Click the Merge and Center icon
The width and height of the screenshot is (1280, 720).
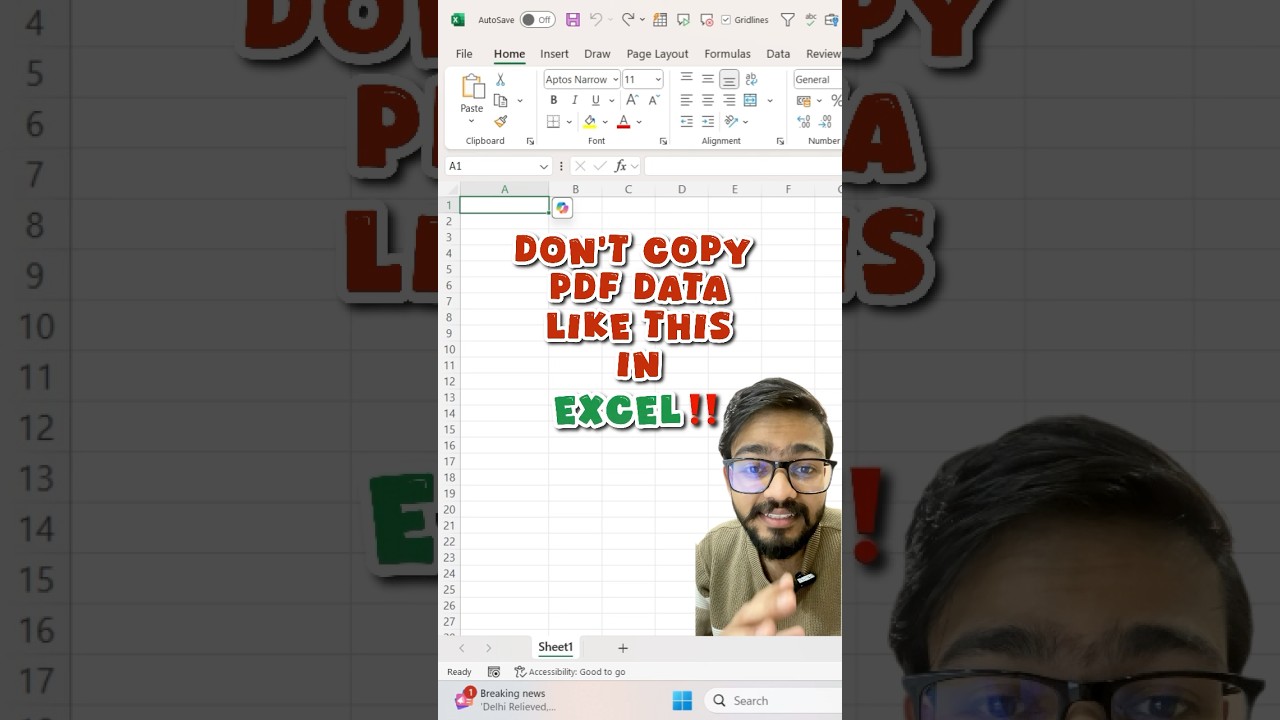pyautogui.click(x=751, y=100)
